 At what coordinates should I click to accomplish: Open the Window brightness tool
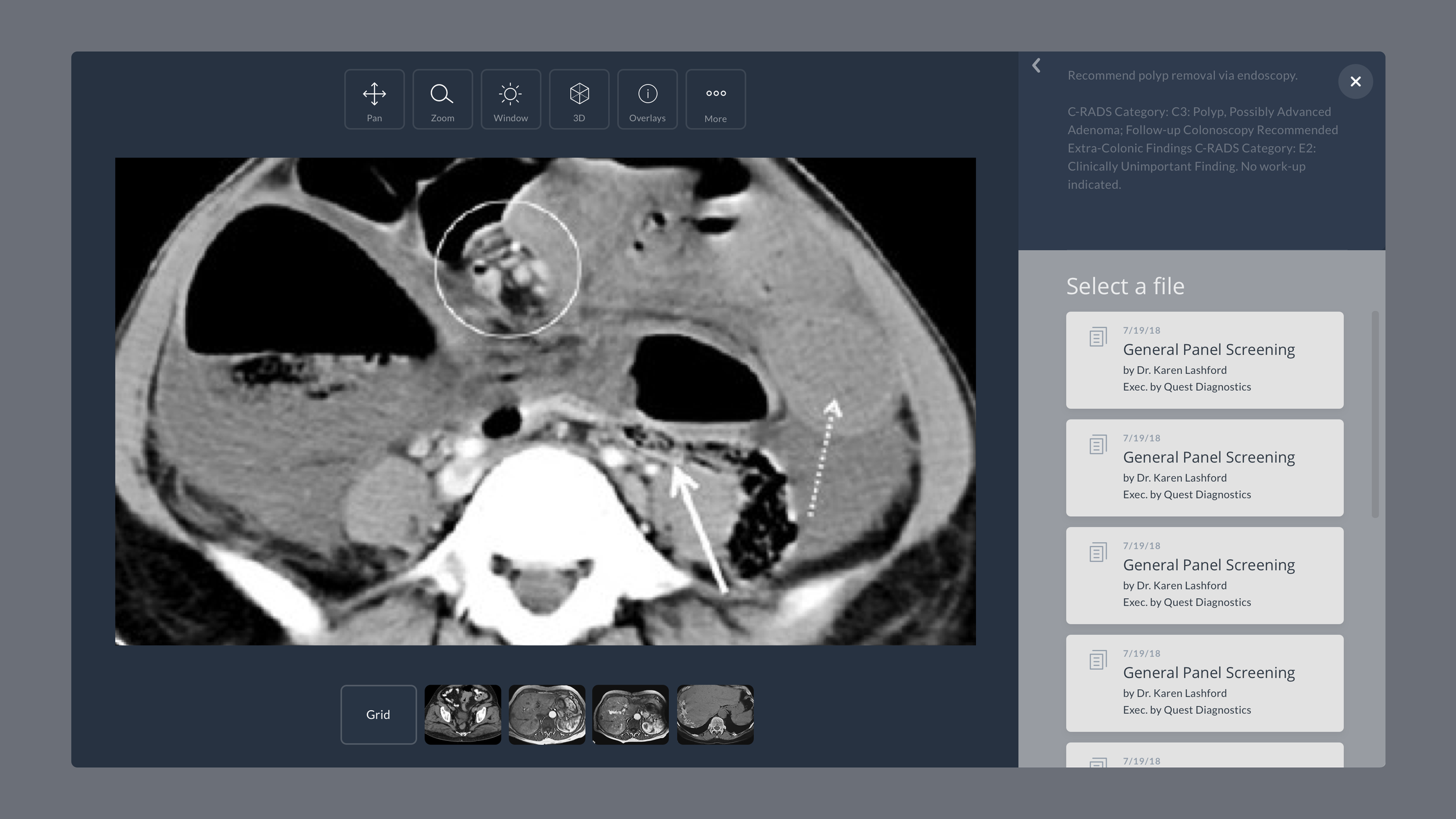click(510, 100)
